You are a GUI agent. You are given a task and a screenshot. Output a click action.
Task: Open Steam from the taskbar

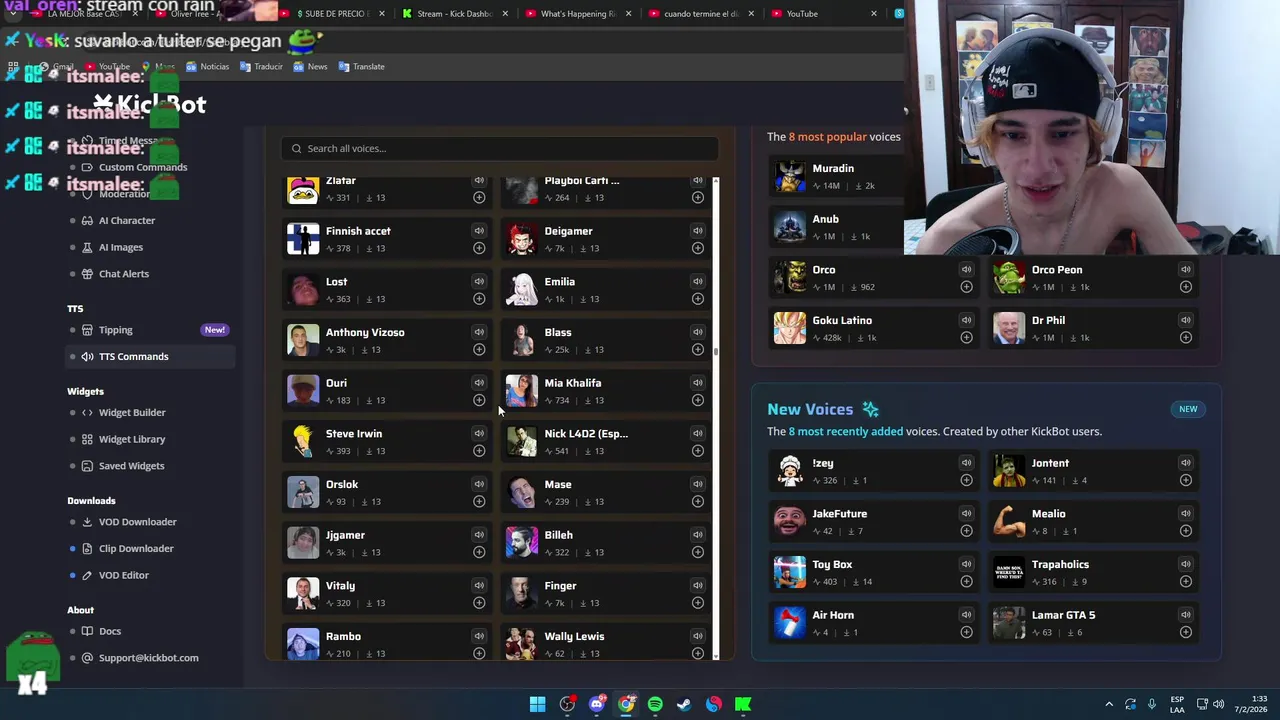click(684, 704)
